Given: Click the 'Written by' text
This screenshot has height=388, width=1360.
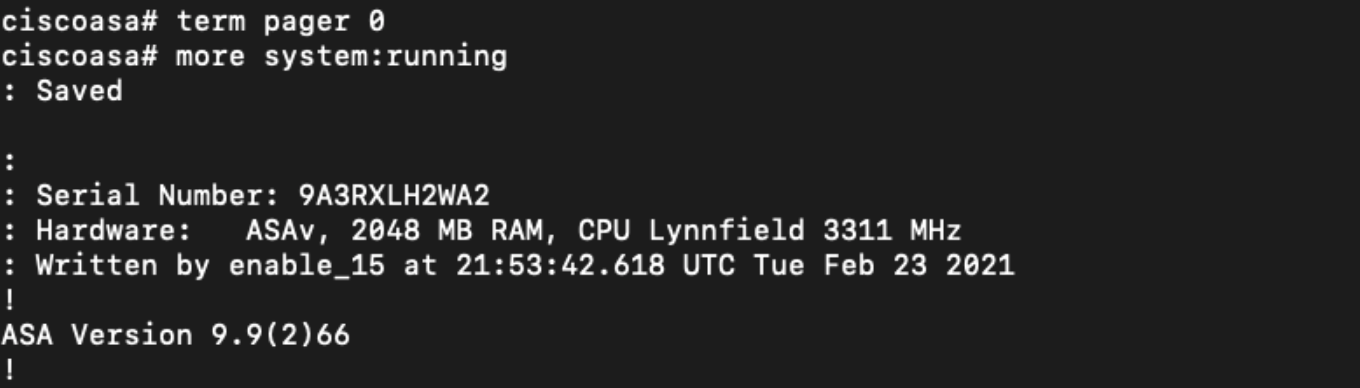Looking at the screenshot, I should coord(123,266).
